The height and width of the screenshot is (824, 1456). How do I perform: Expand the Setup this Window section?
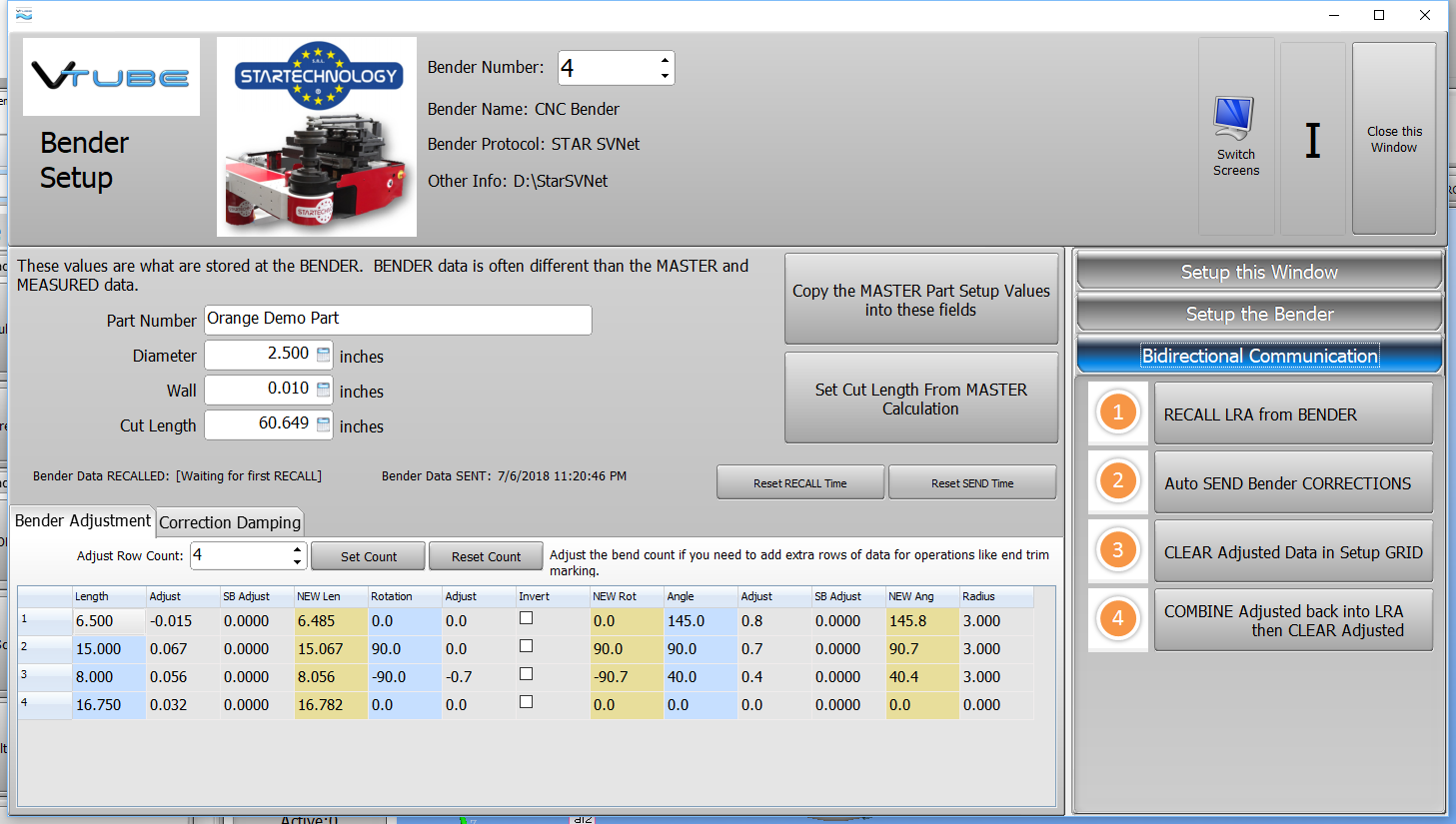click(x=1258, y=272)
